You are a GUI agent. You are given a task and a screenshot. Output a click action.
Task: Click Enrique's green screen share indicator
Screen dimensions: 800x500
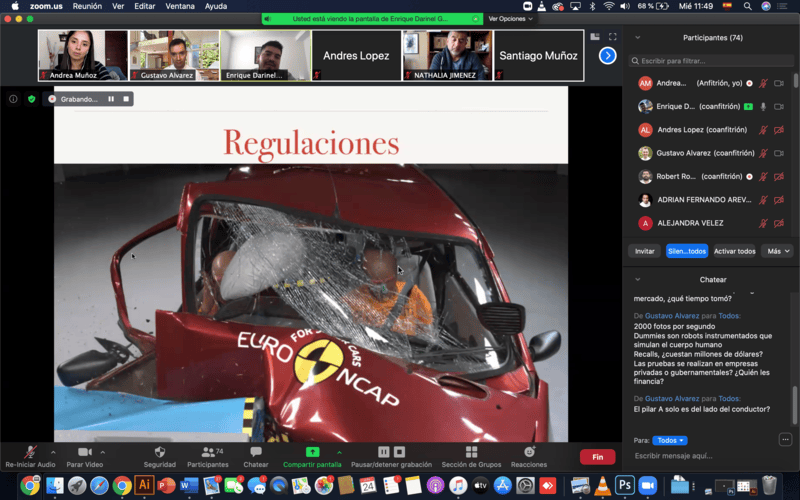click(x=748, y=107)
